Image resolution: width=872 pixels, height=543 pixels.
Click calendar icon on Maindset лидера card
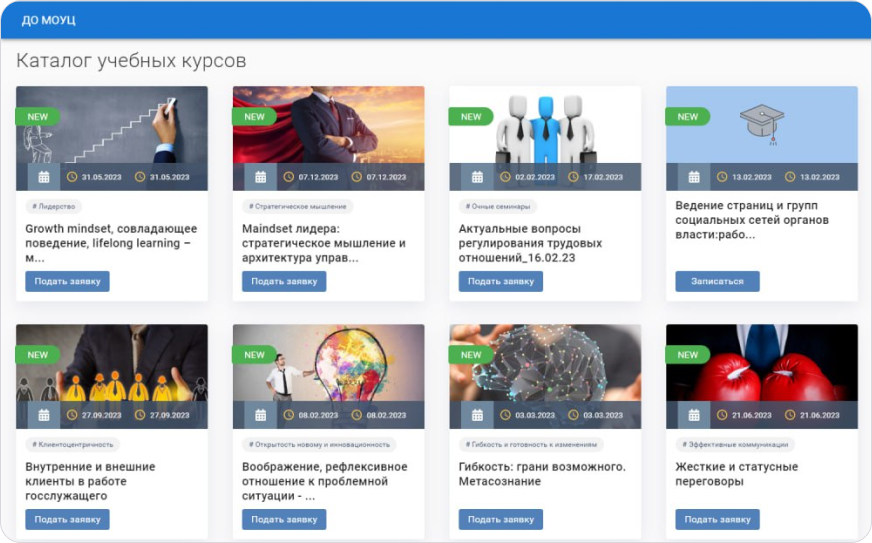click(261, 177)
